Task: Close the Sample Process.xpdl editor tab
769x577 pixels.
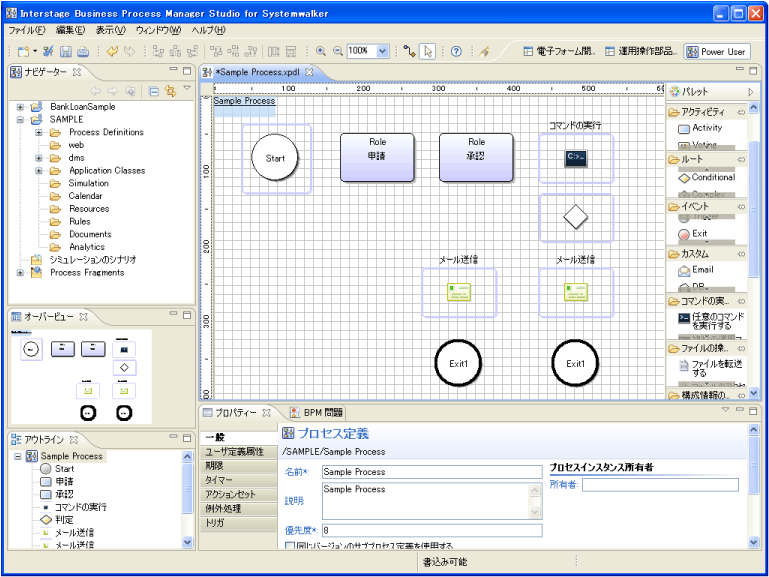Action: click(x=309, y=72)
